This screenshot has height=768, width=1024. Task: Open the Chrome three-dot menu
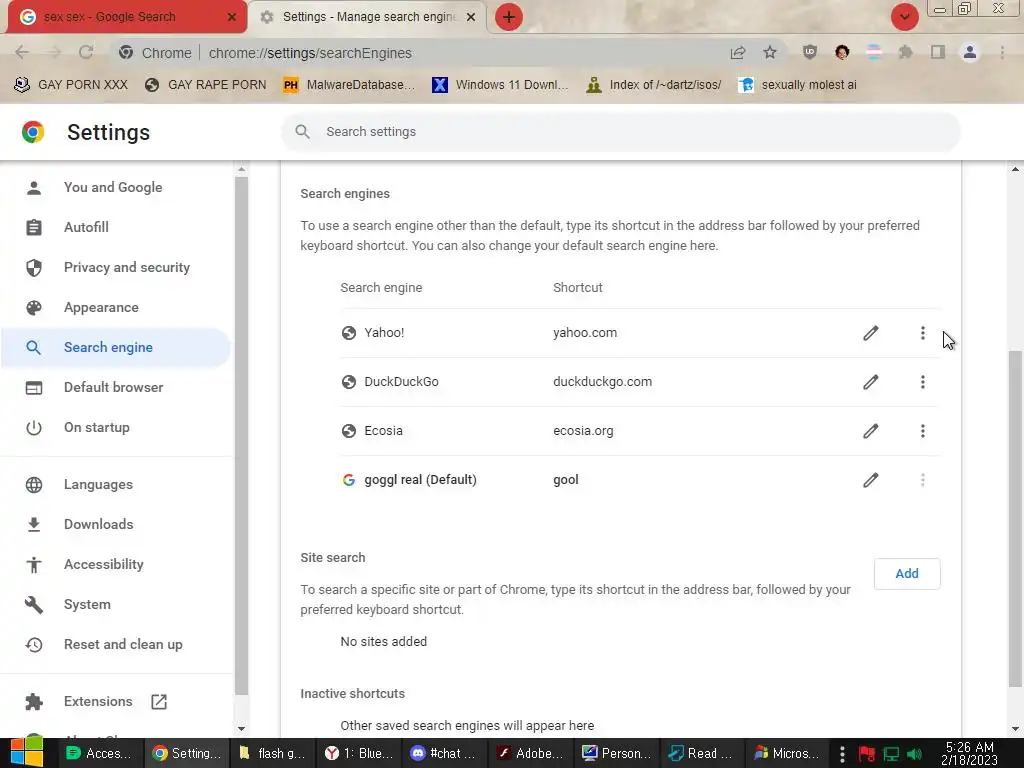[x=1002, y=52]
